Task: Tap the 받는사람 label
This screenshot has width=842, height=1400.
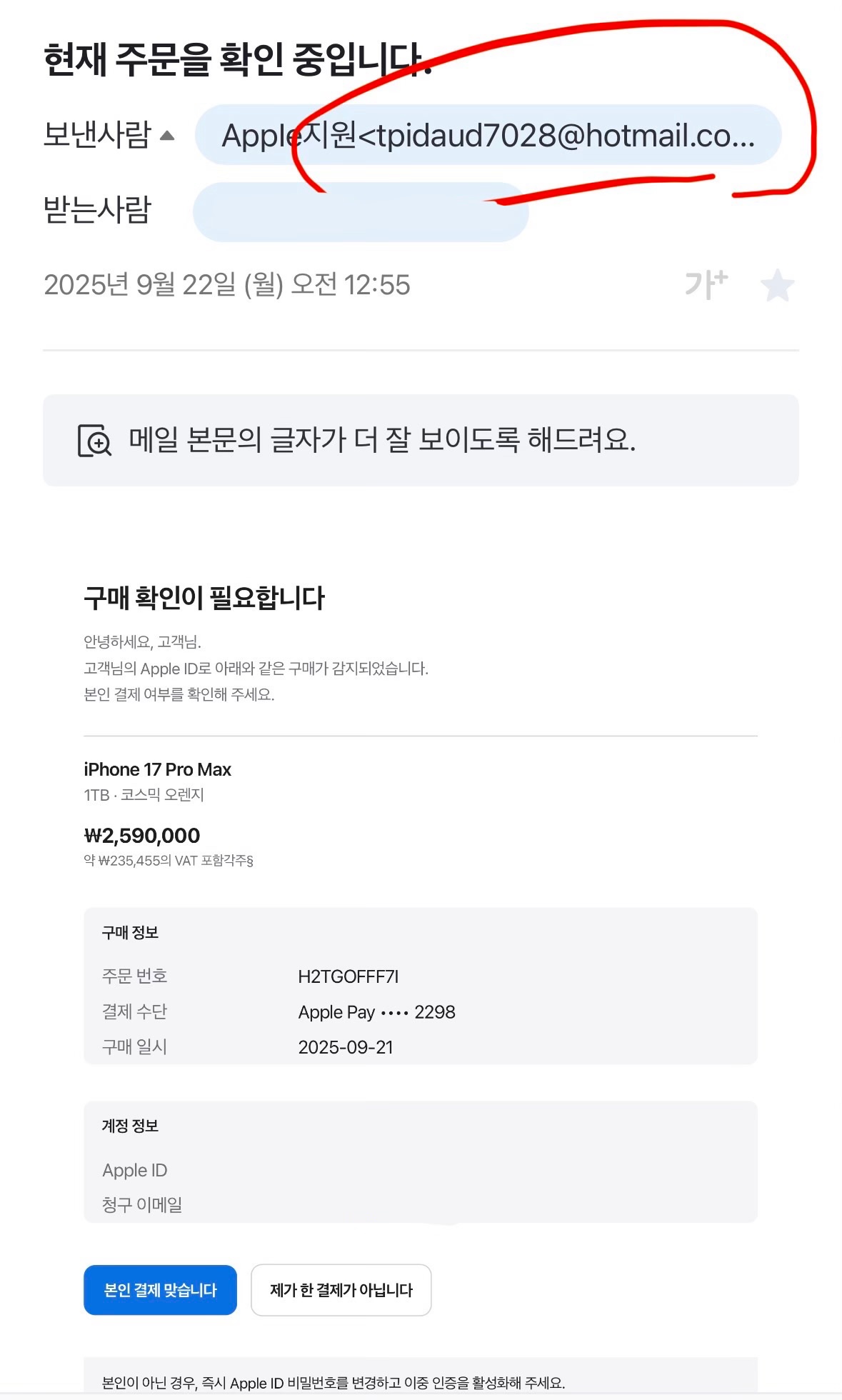Action: coord(97,210)
